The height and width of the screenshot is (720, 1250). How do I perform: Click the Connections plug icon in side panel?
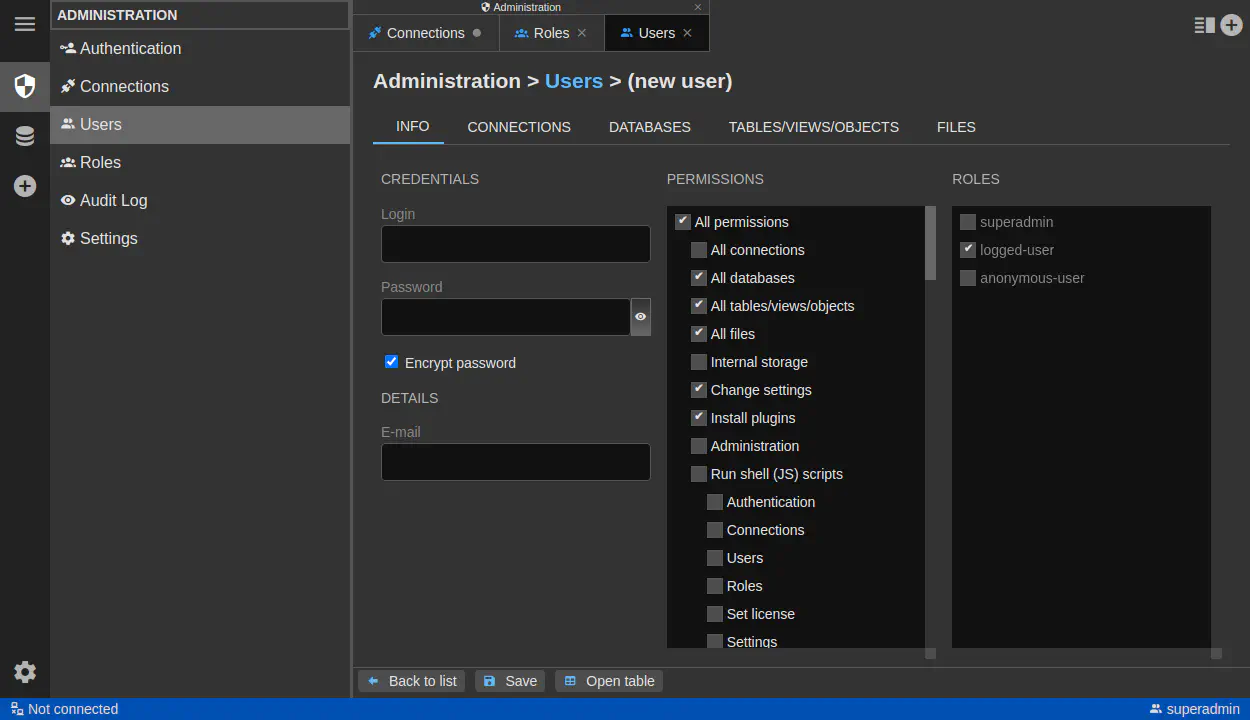click(x=68, y=86)
